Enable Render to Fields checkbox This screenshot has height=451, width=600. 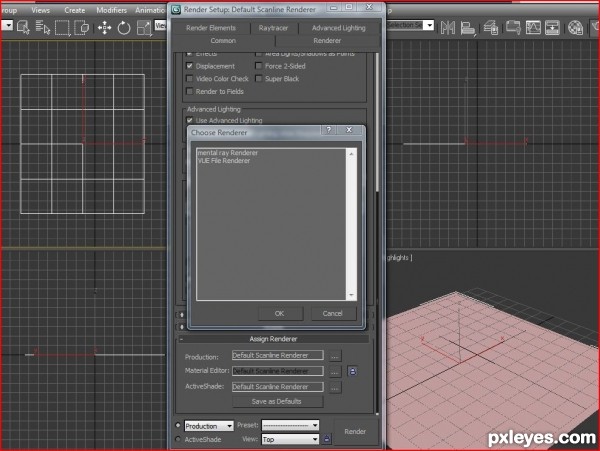click(189, 91)
